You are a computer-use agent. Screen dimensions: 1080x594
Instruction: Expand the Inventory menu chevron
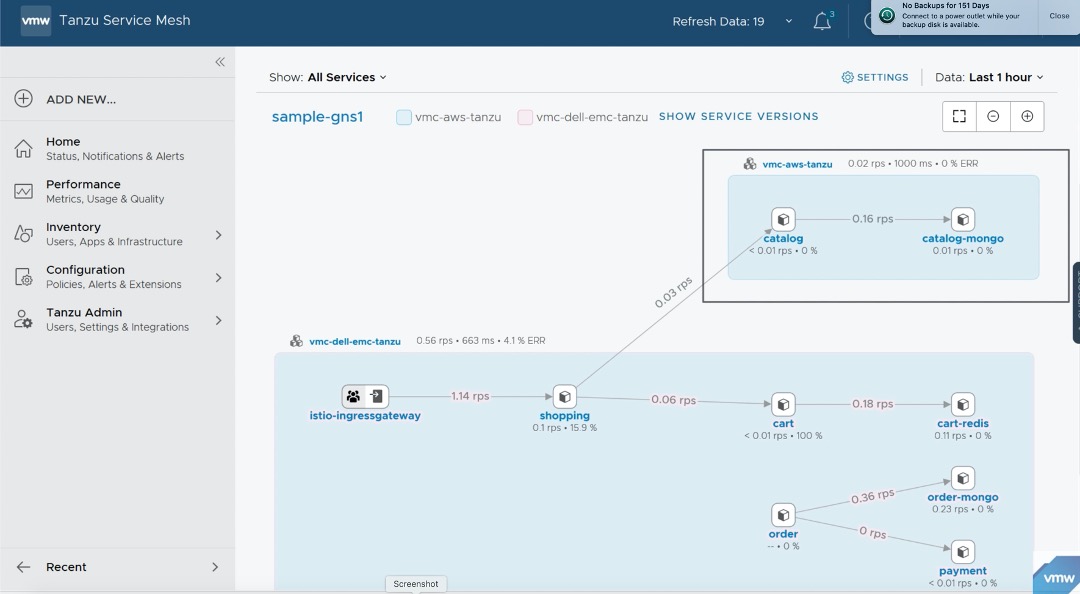[x=218, y=235]
